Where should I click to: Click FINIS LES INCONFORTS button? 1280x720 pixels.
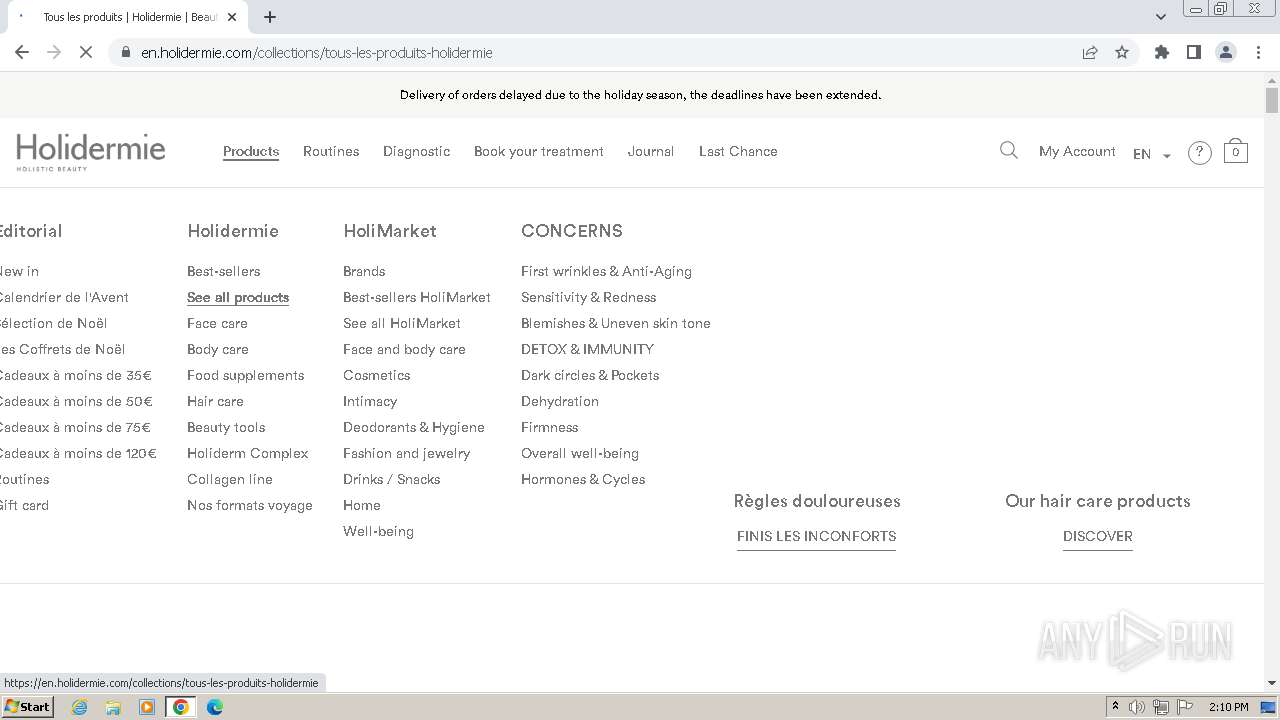(816, 536)
